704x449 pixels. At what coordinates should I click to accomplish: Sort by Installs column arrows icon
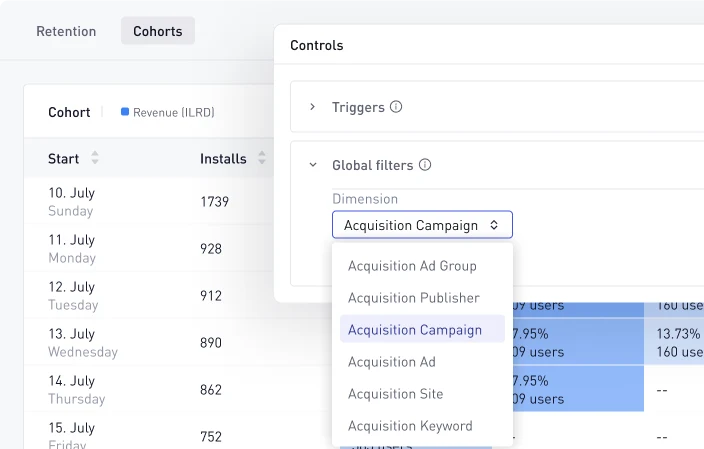pos(262,158)
